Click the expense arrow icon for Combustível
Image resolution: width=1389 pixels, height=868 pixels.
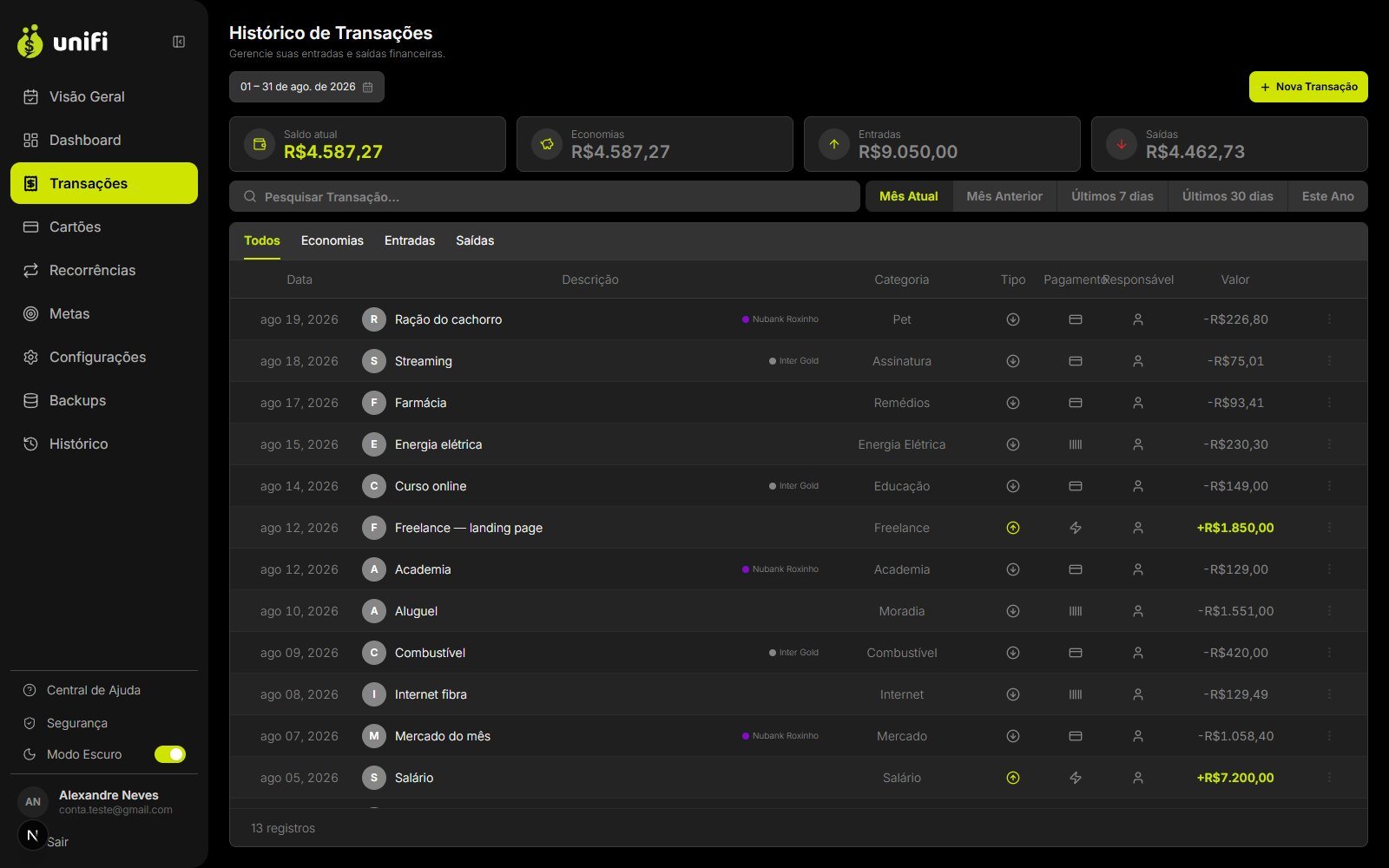(1012, 653)
